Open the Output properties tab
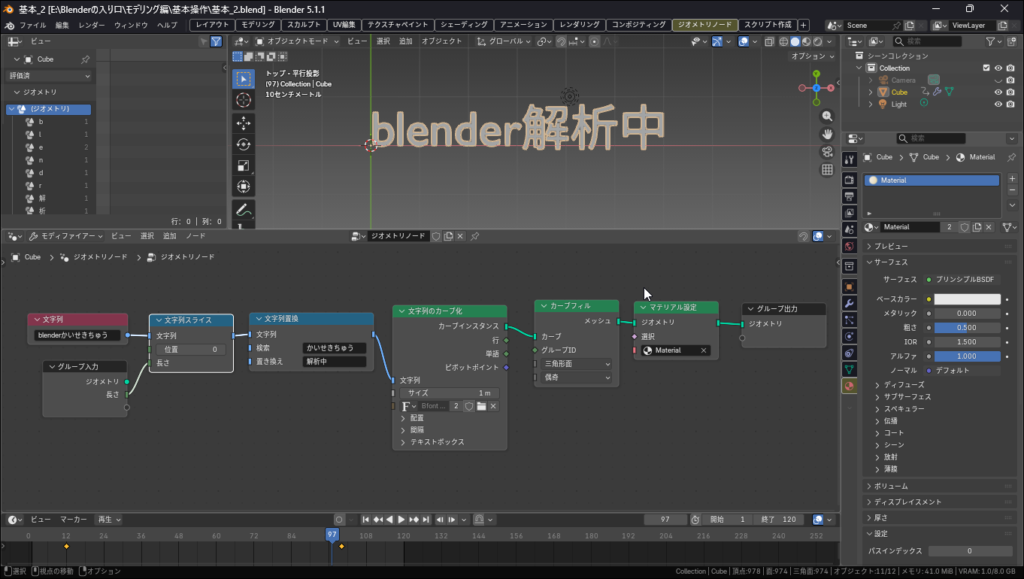 849,196
